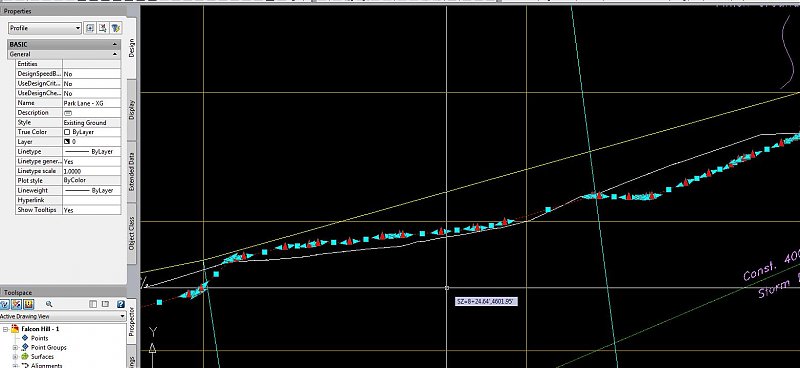Click the Toolspace magnifier search icon
The image size is (800, 368).
click(49, 304)
